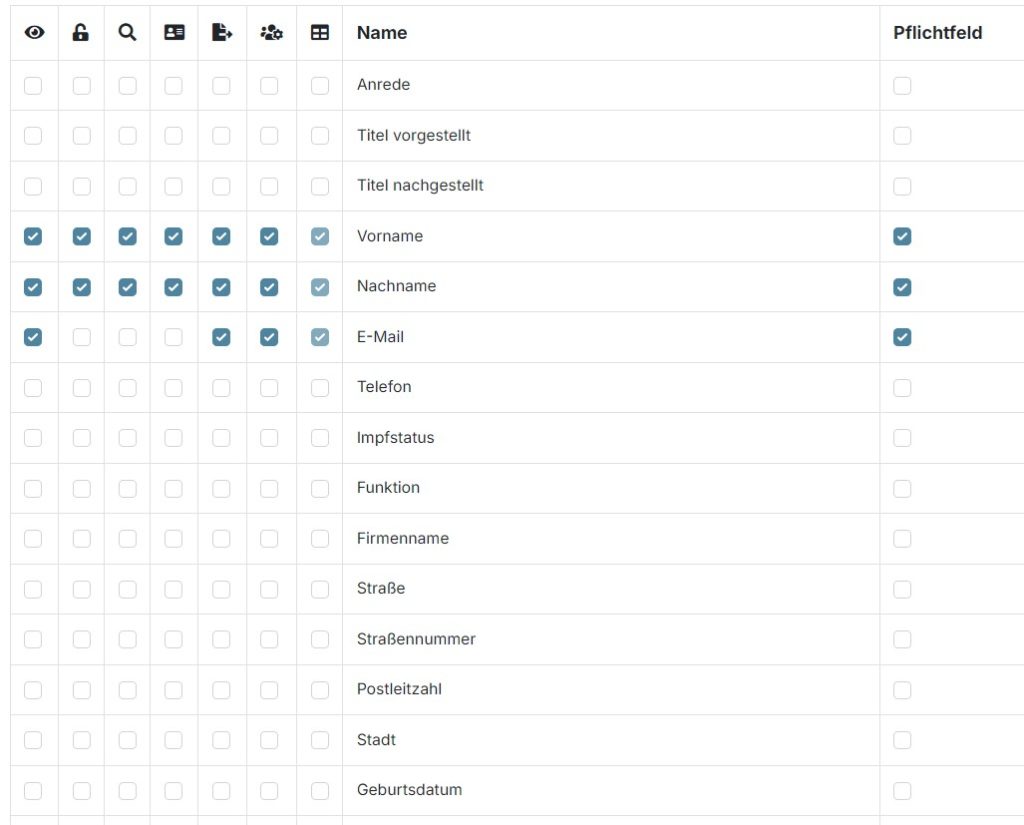Click the Titel vorgestellt row label
The height and width of the screenshot is (825, 1024).
[x=414, y=135]
